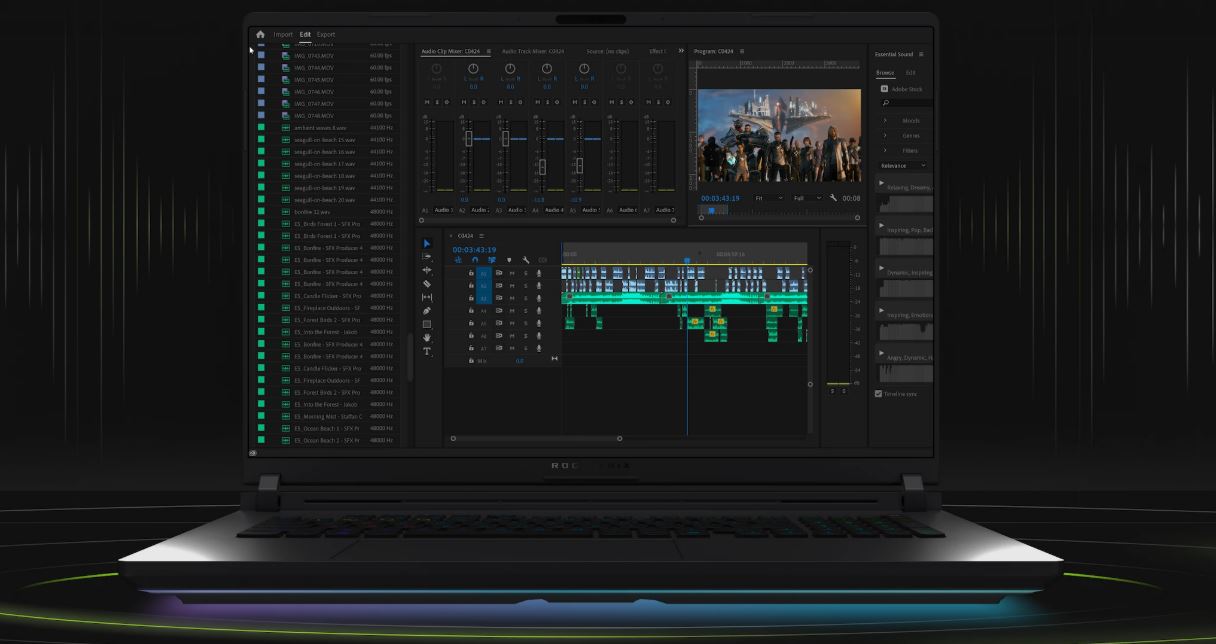Open Program monitor wrench settings
Viewport: 1216px width, 644px height.
[x=833, y=198]
